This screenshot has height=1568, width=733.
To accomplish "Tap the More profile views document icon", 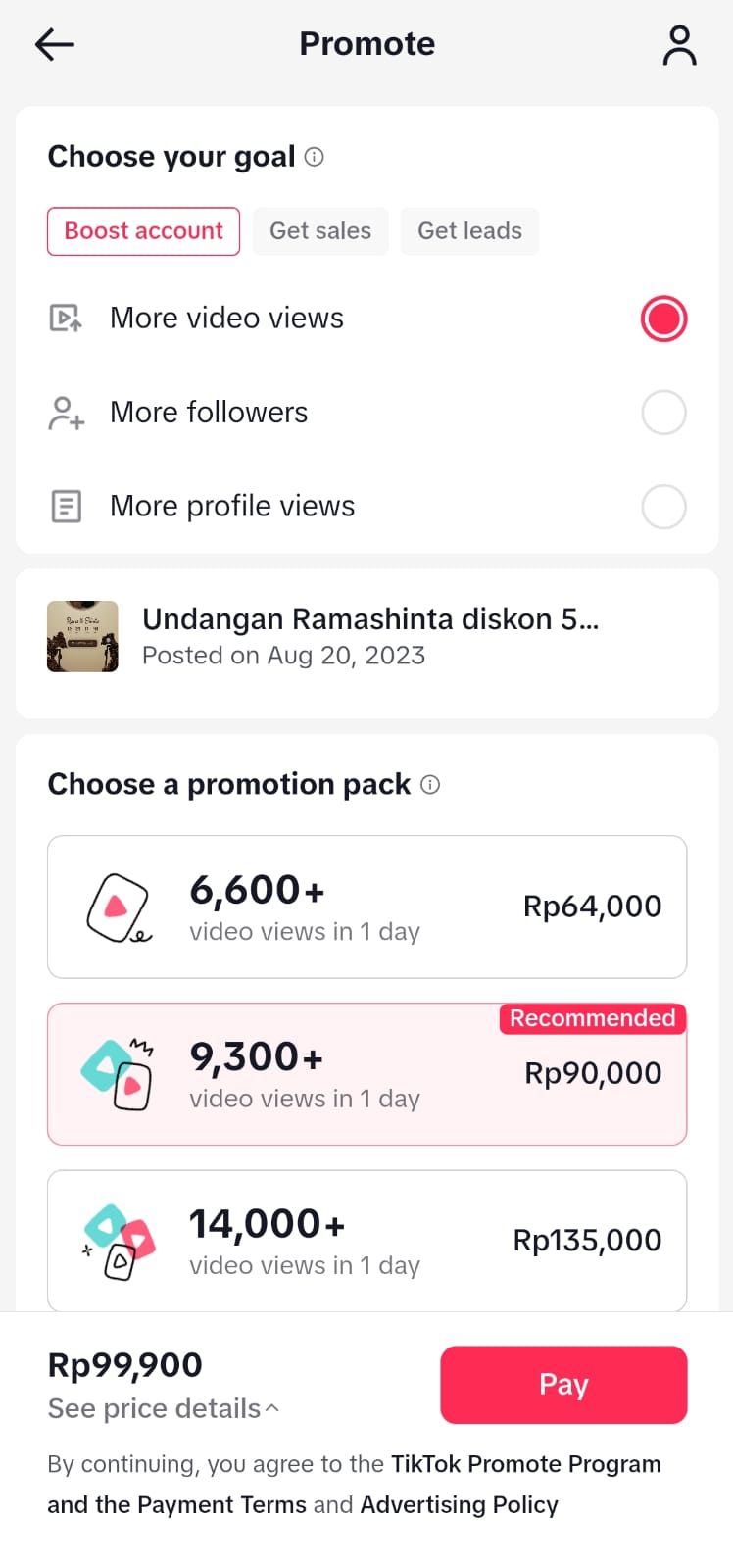I will [x=66, y=507].
